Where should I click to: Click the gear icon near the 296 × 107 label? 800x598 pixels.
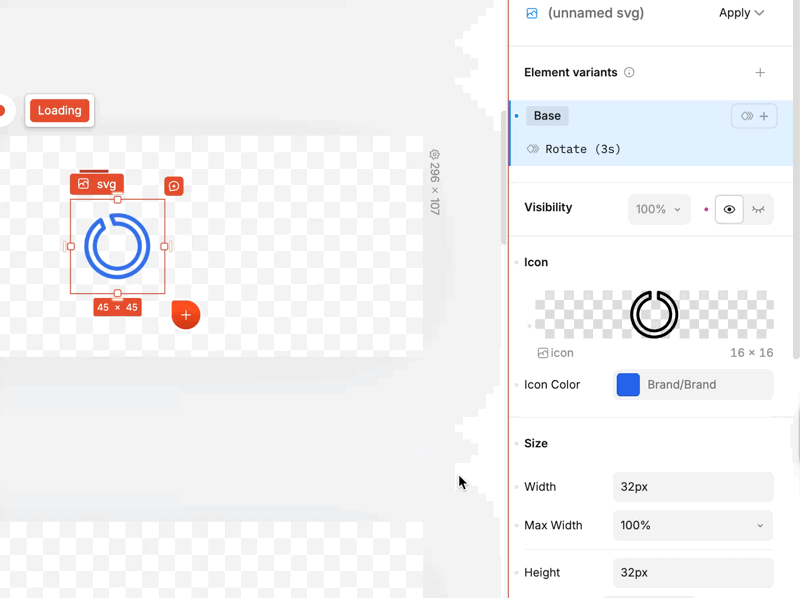point(433,156)
